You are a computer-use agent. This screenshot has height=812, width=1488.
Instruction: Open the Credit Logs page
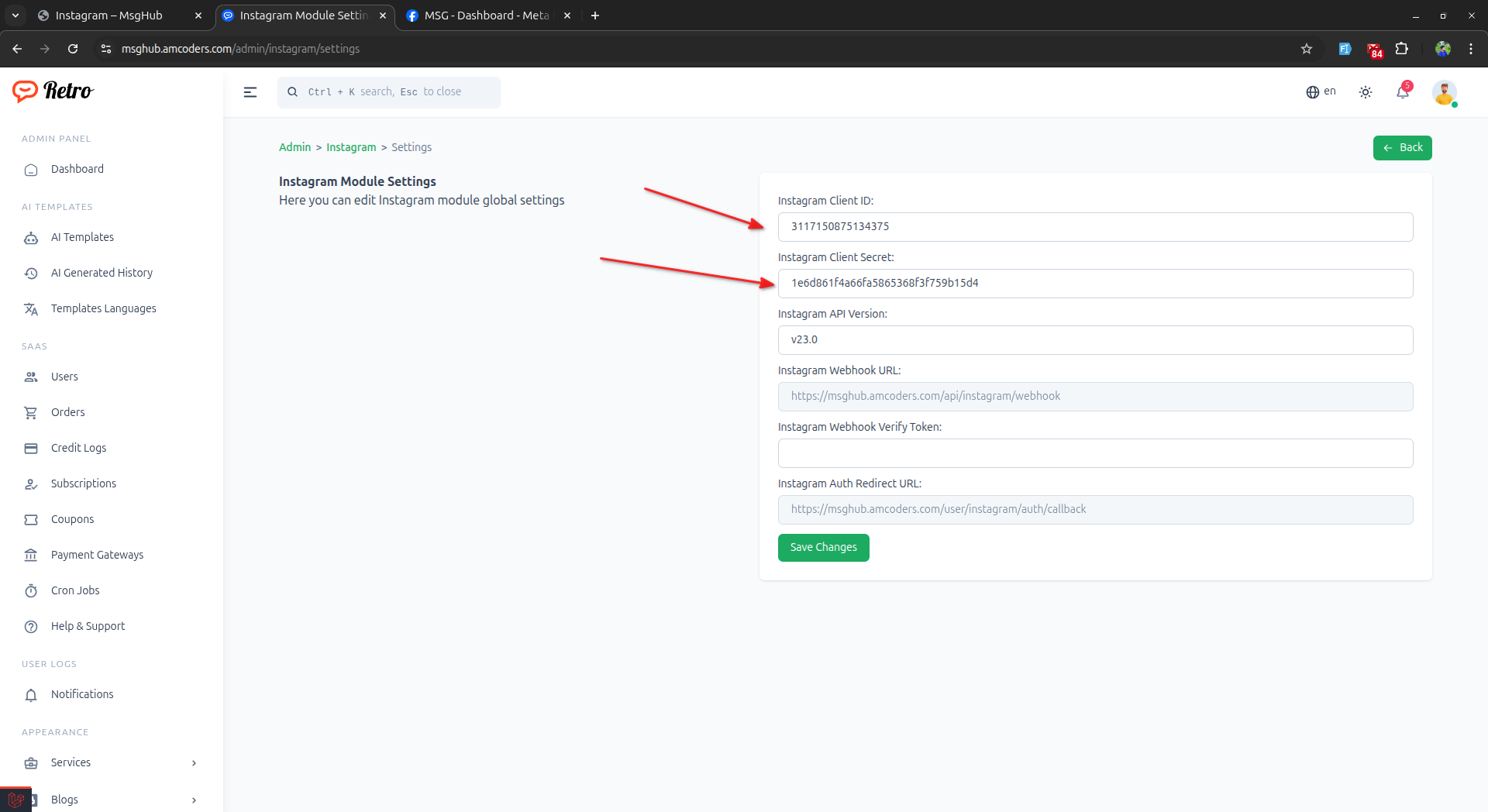tap(78, 448)
